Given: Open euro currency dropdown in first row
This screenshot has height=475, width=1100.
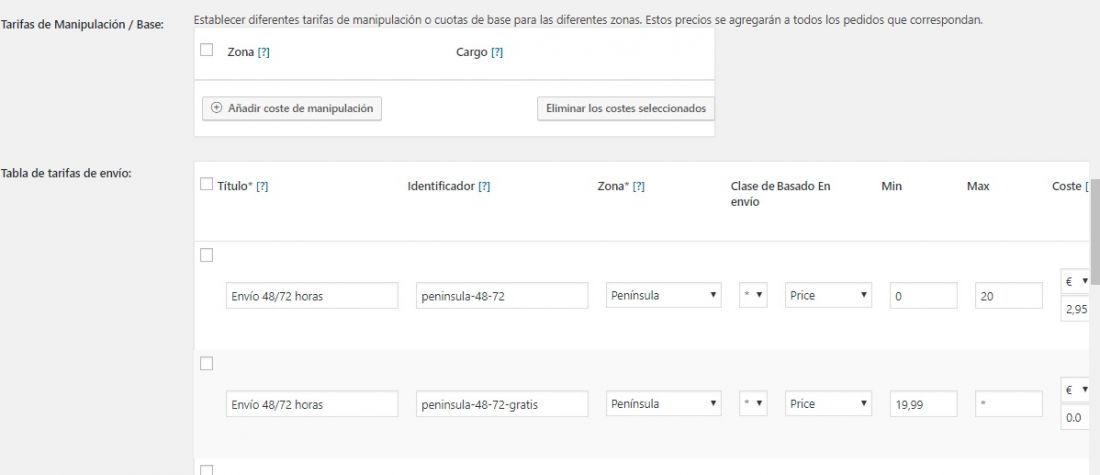Looking at the screenshot, I should [1076, 281].
